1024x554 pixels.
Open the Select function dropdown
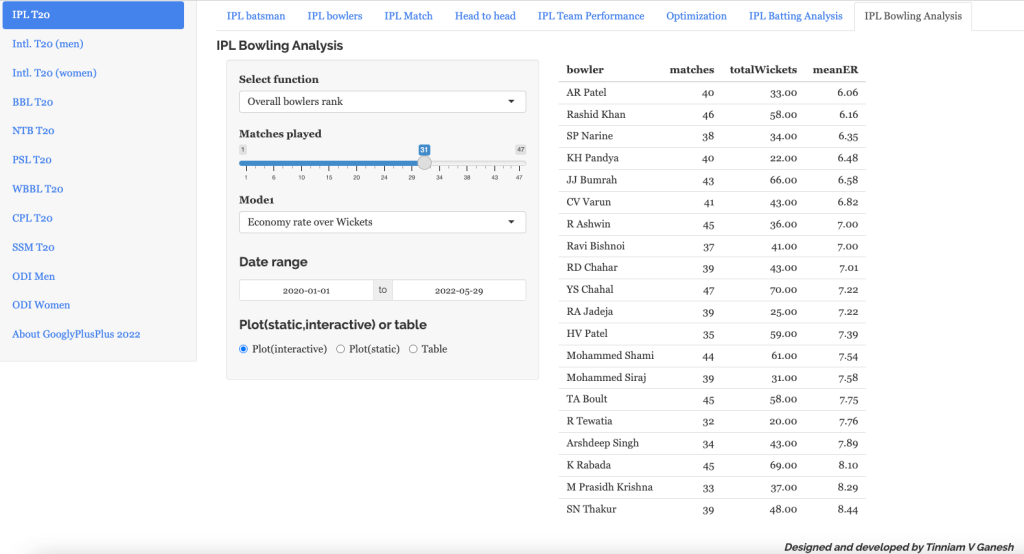(382, 101)
